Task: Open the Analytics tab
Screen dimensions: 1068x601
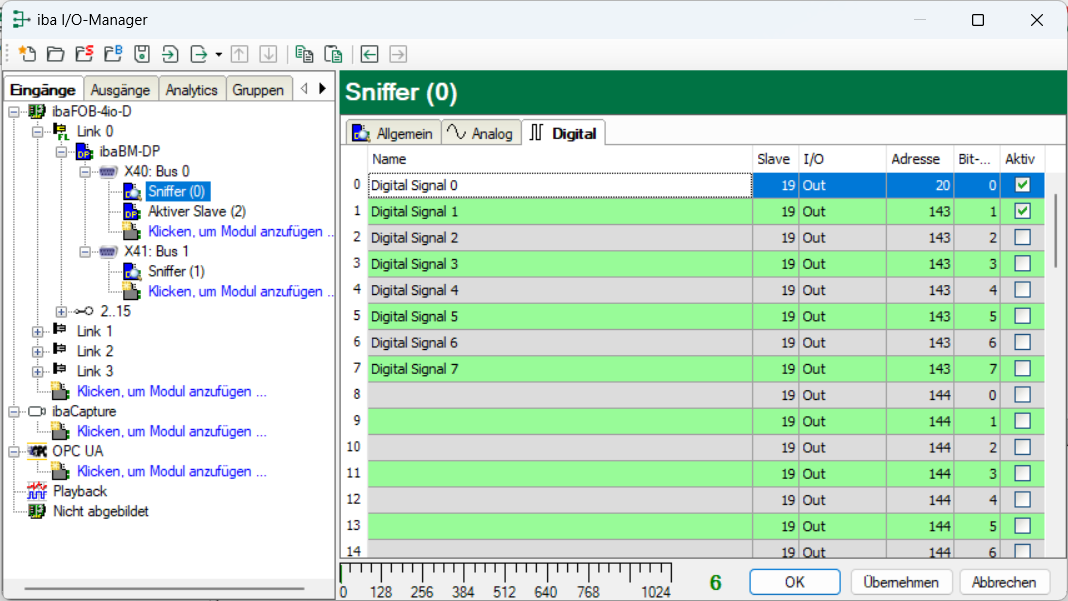Action: [191, 90]
